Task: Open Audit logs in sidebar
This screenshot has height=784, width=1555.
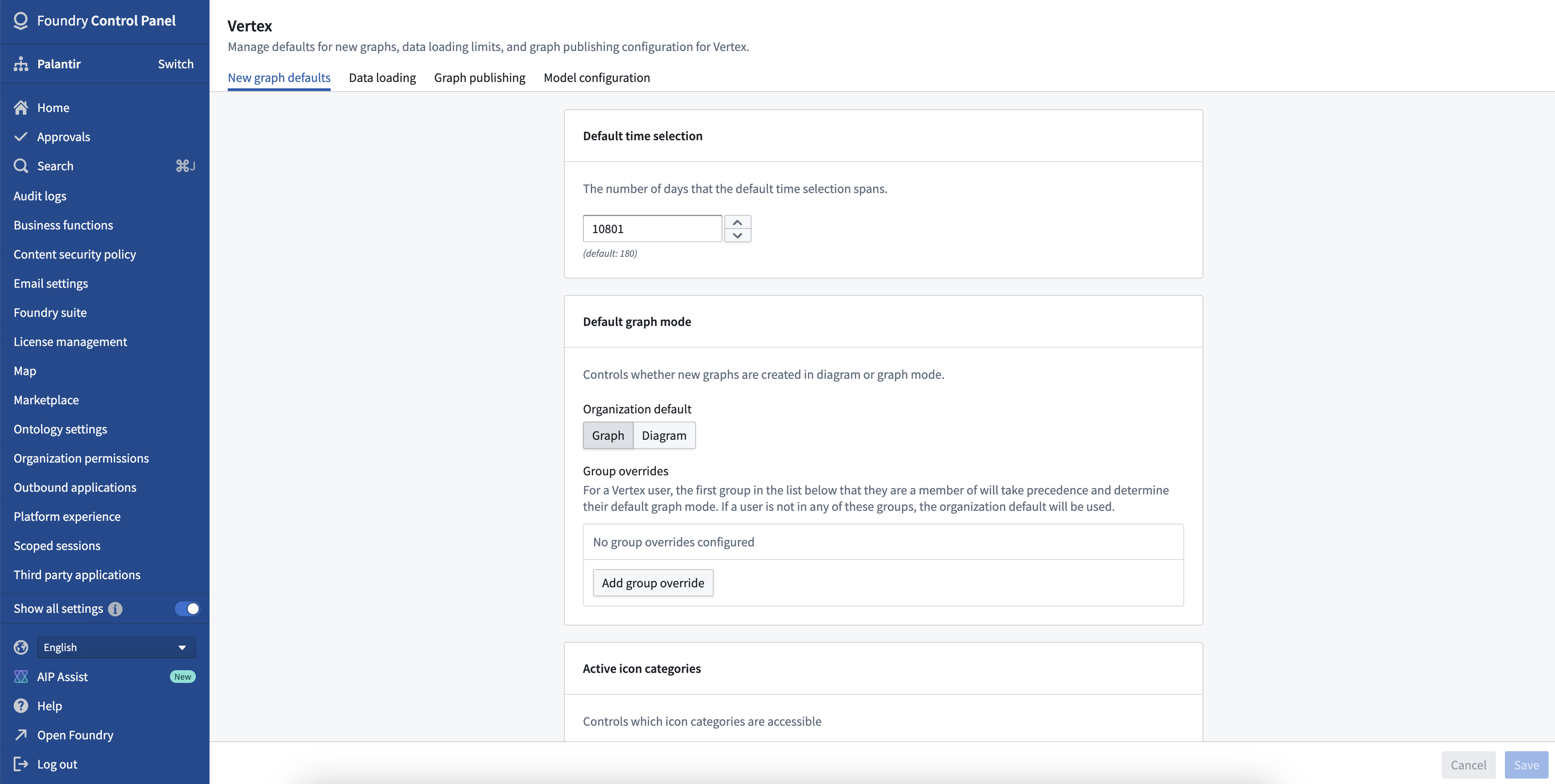Action: pos(40,196)
